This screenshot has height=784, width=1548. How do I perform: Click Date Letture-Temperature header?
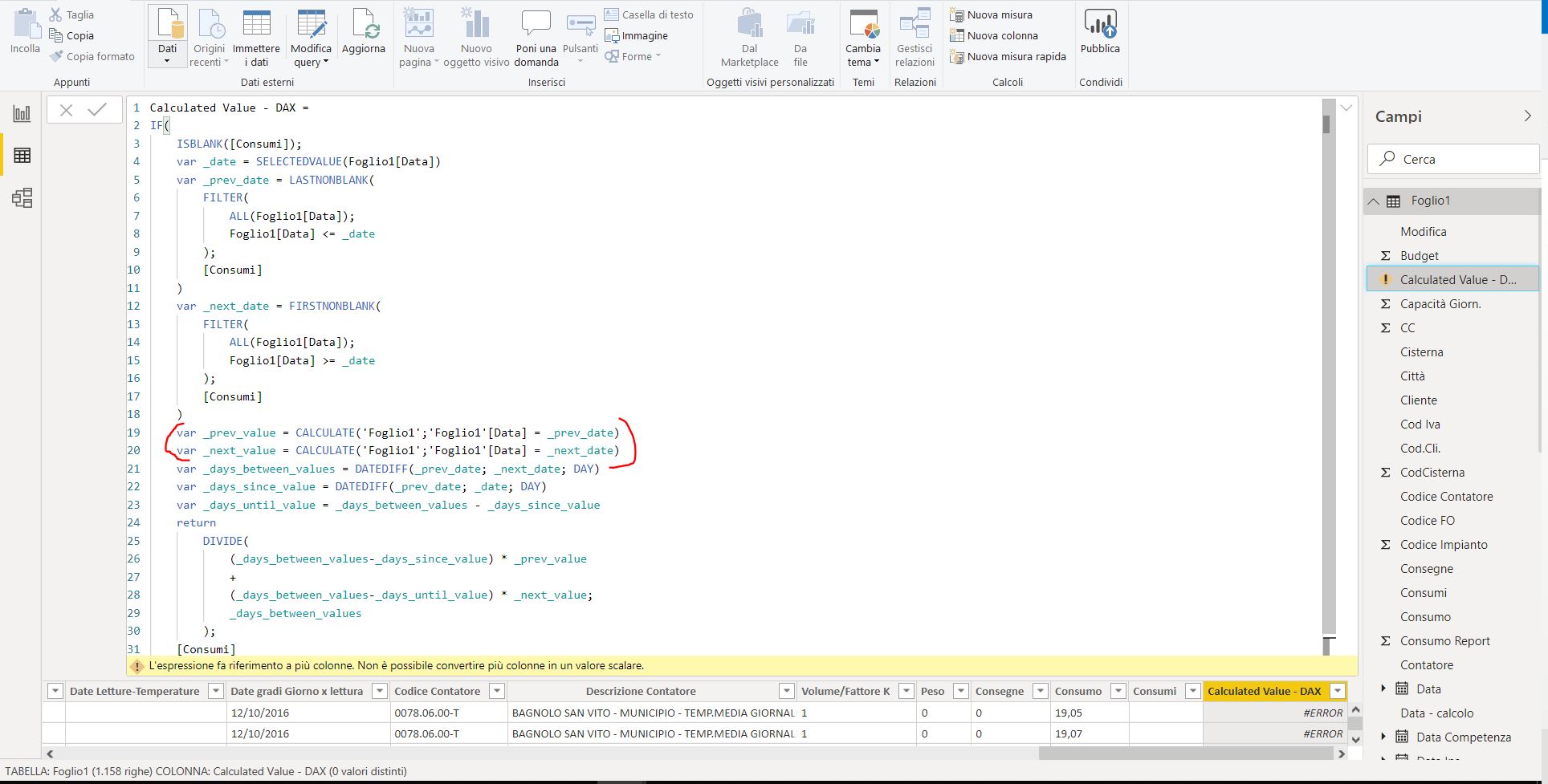[134, 691]
